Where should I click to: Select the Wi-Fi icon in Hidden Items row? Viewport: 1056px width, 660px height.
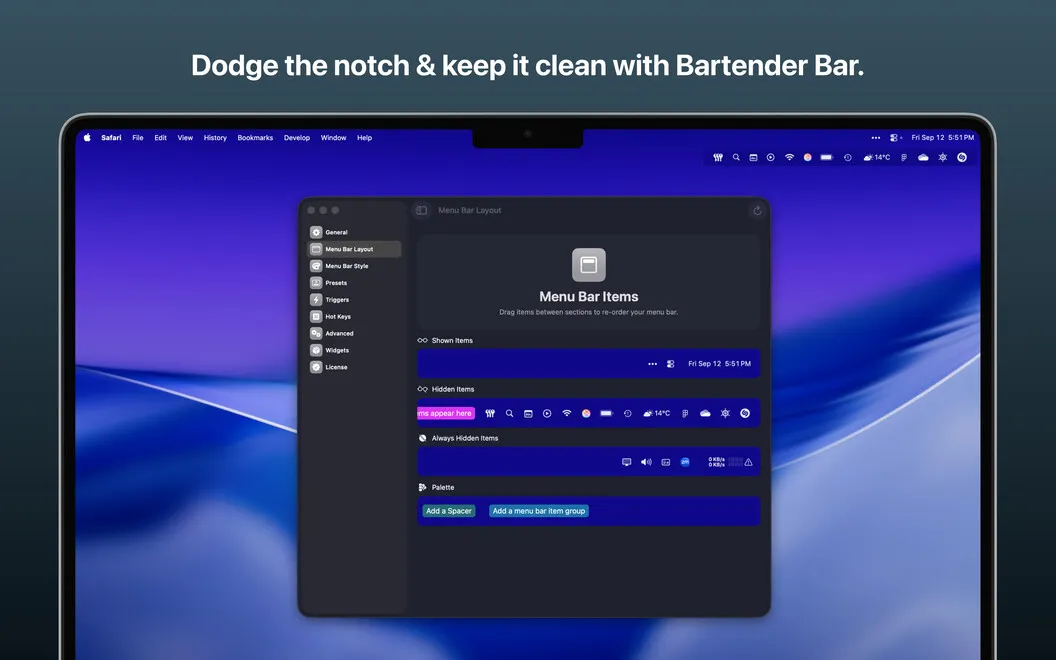(x=566, y=414)
